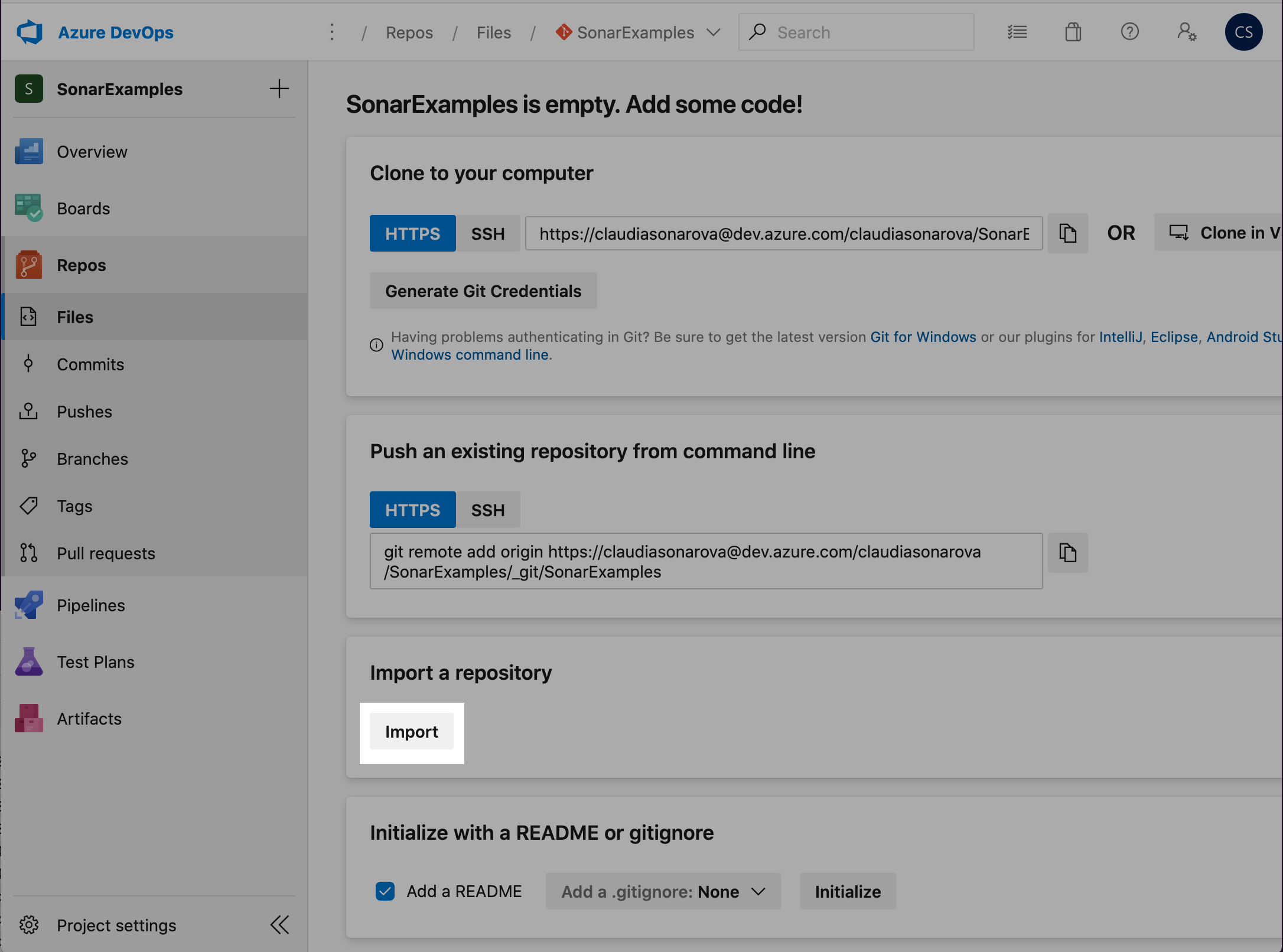Screen dimensions: 1283x952
Task: Open the CS account avatar
Action: [x=1243, y=32]
